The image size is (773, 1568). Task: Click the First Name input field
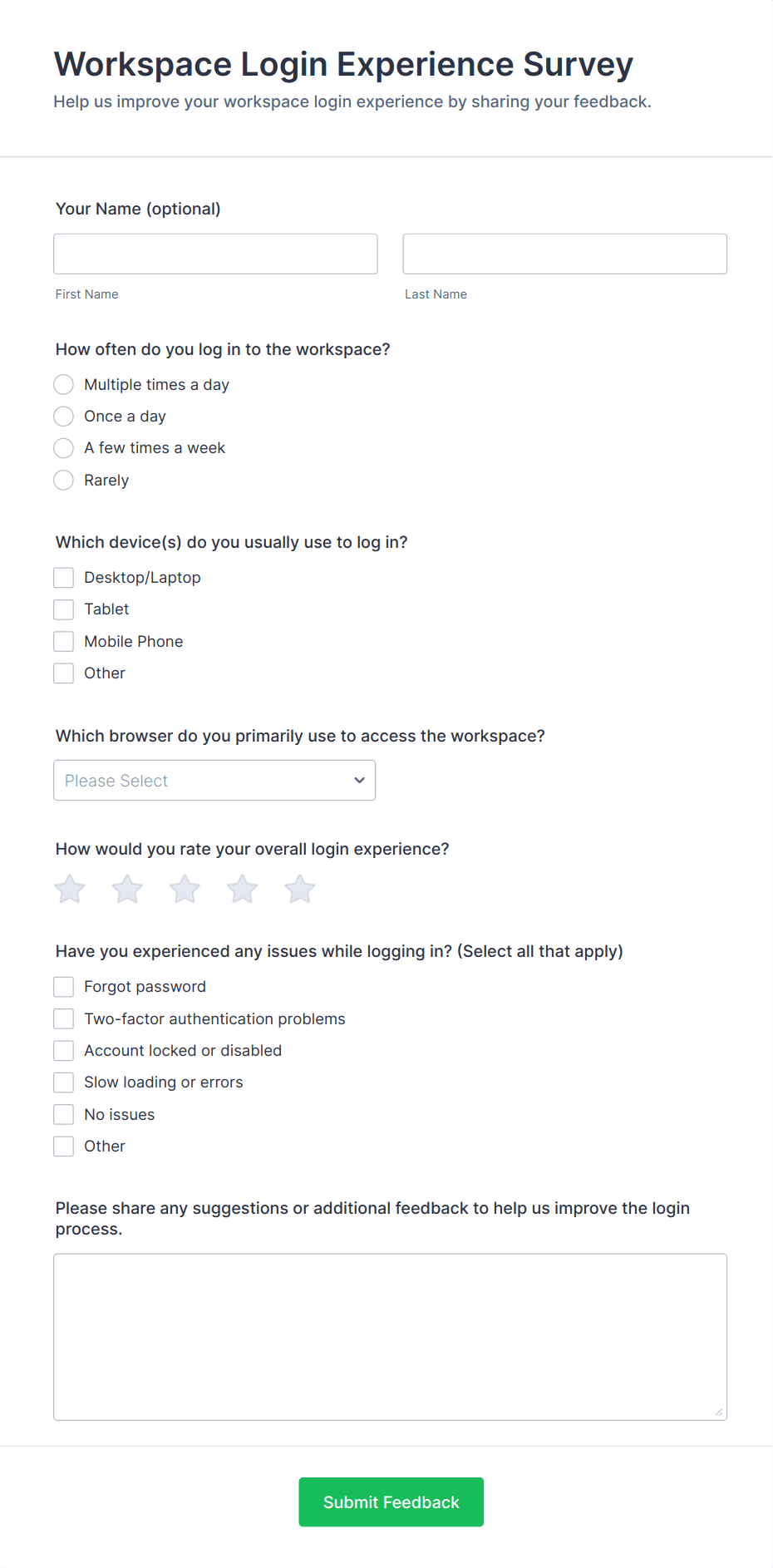[x=215, y=254]
